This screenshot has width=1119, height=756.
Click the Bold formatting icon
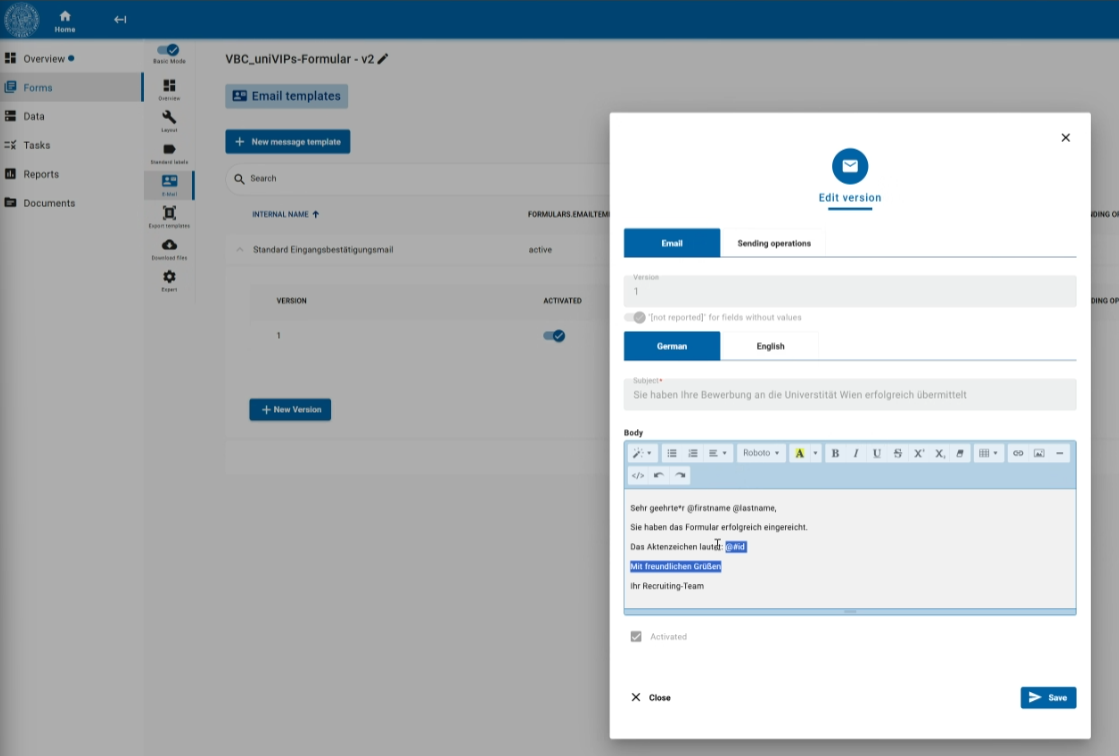[x=835, y=453]
